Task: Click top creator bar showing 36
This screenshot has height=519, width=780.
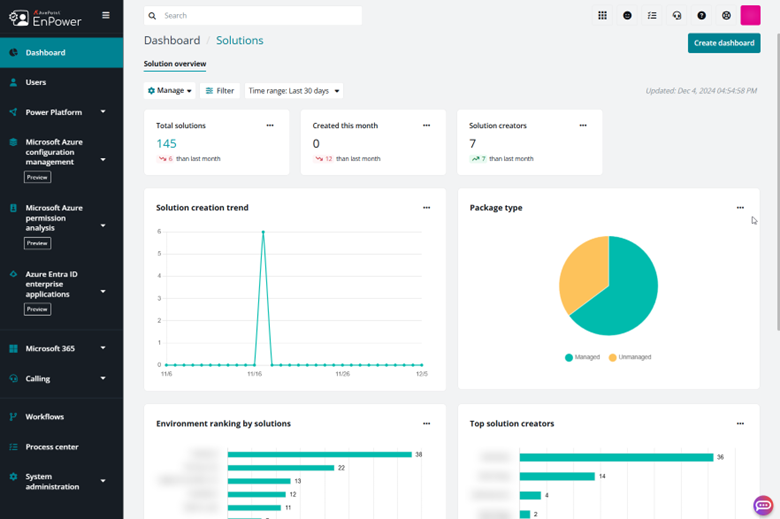Action: pos(616,457)
